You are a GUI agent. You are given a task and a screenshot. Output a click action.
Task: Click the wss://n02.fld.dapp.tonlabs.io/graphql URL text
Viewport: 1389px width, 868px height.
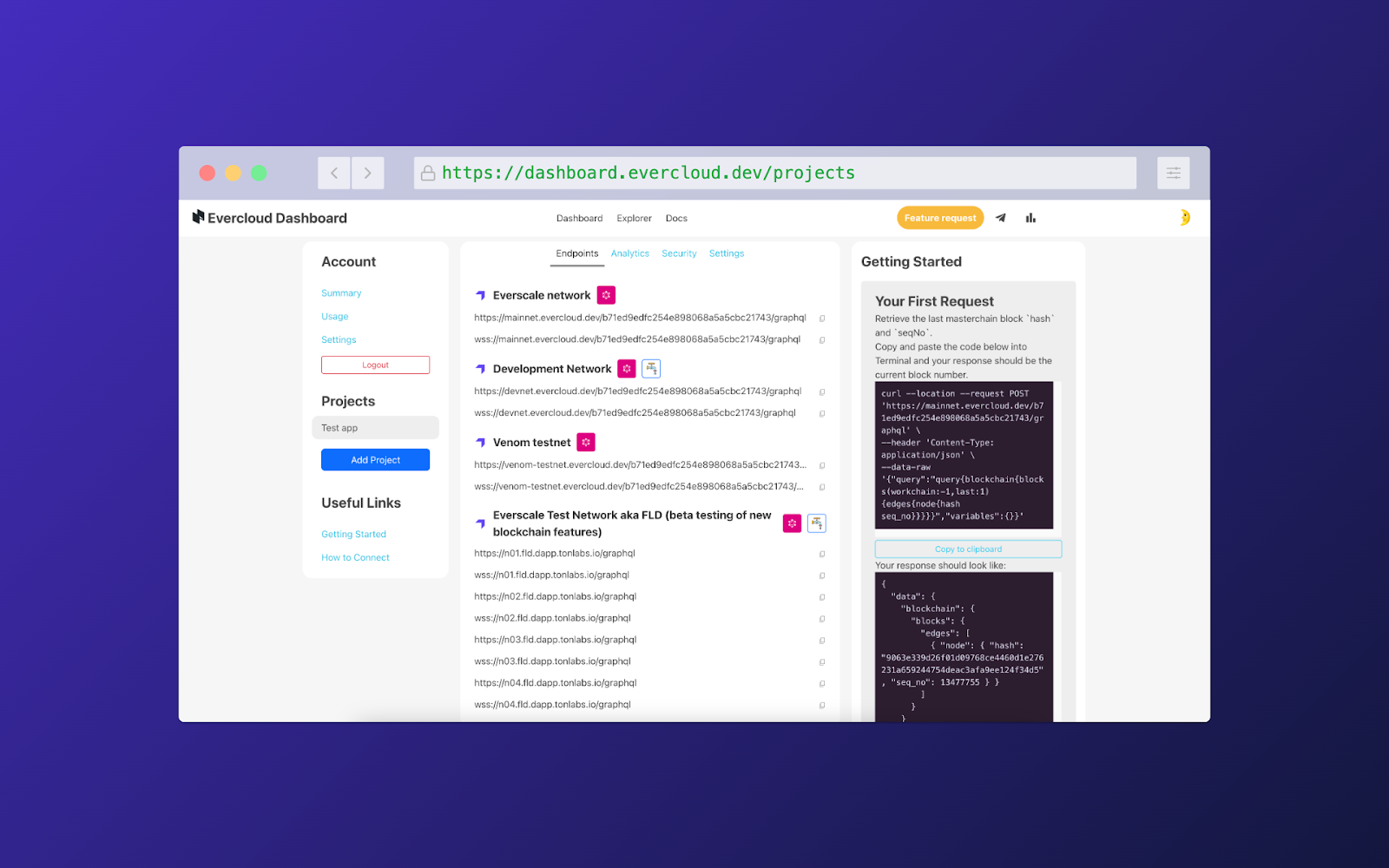pos(552,619)
